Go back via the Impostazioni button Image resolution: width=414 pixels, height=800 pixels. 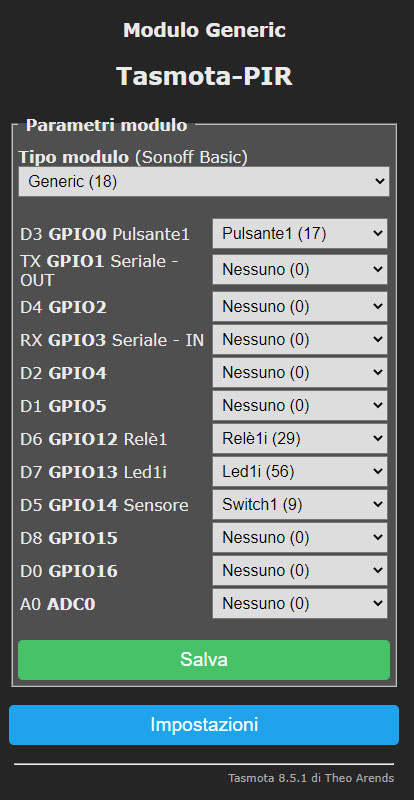point(204,725)
